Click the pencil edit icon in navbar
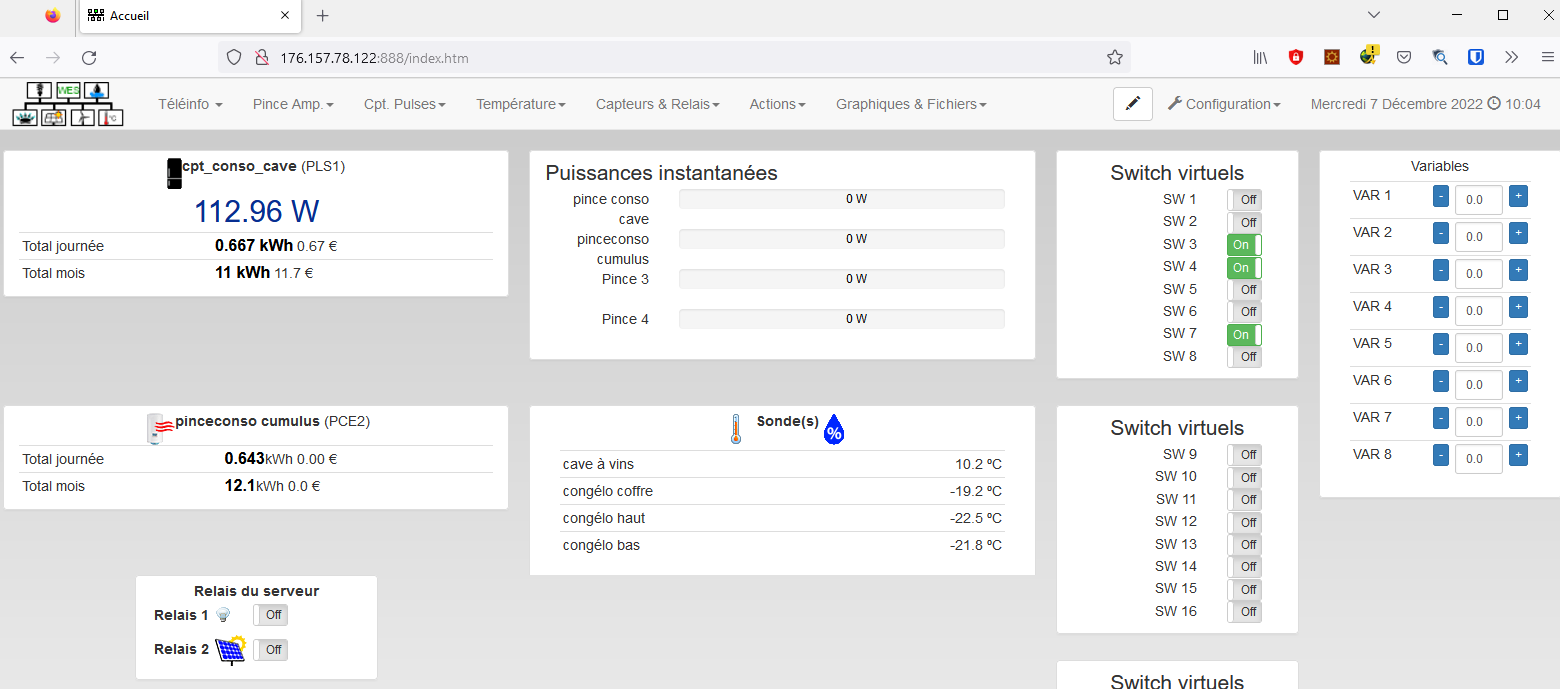 coord(1132,104)
